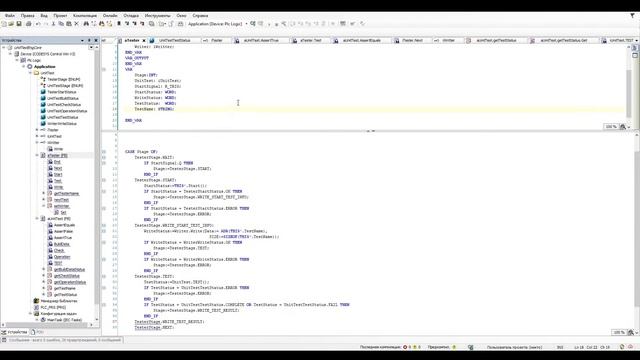The height and width of the screenshot is (360, 640).
Task: Select the Operation method in tree
Action: [62, 257]
